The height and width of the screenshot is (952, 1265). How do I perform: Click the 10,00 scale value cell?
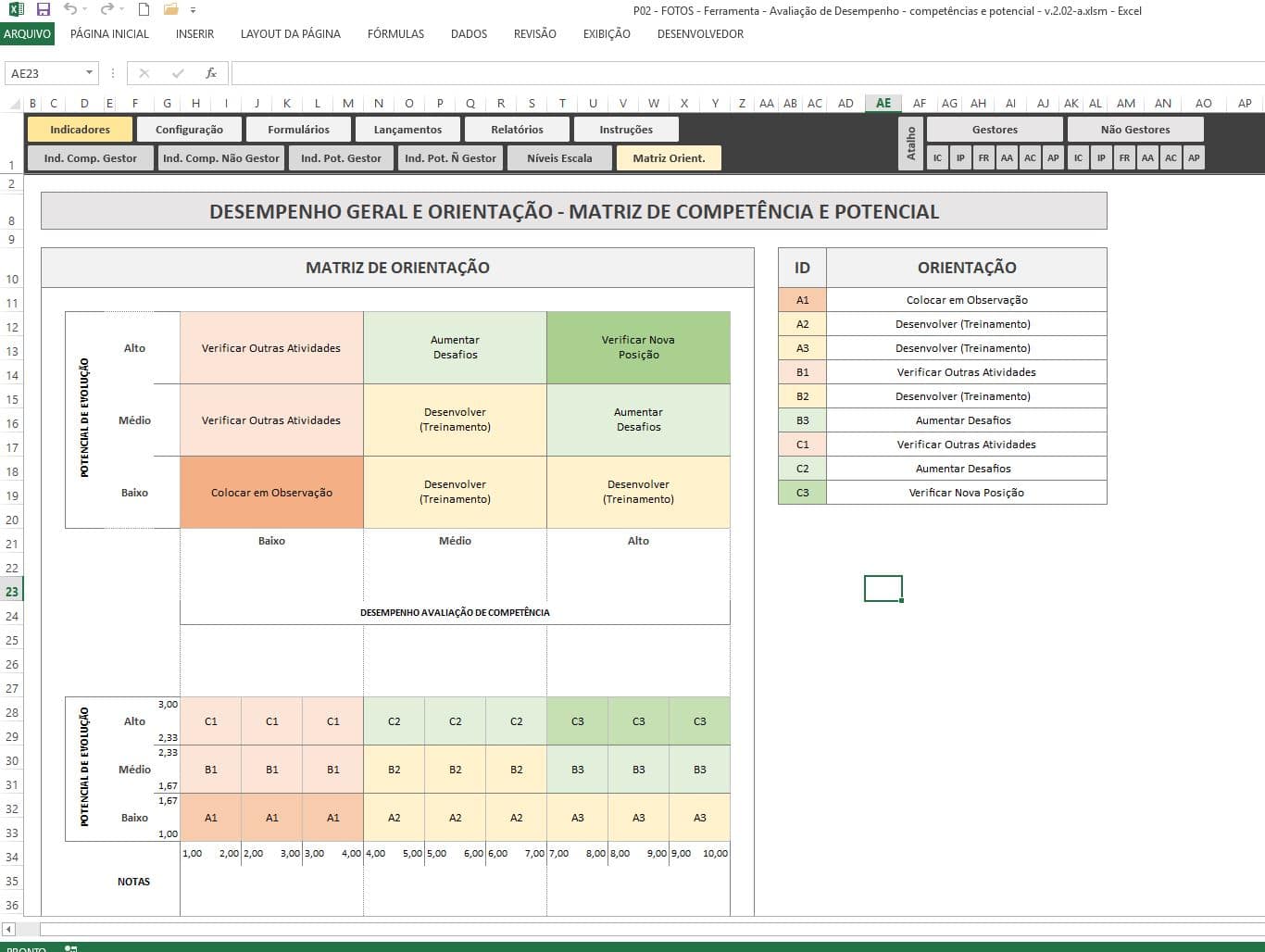(715, 853)
